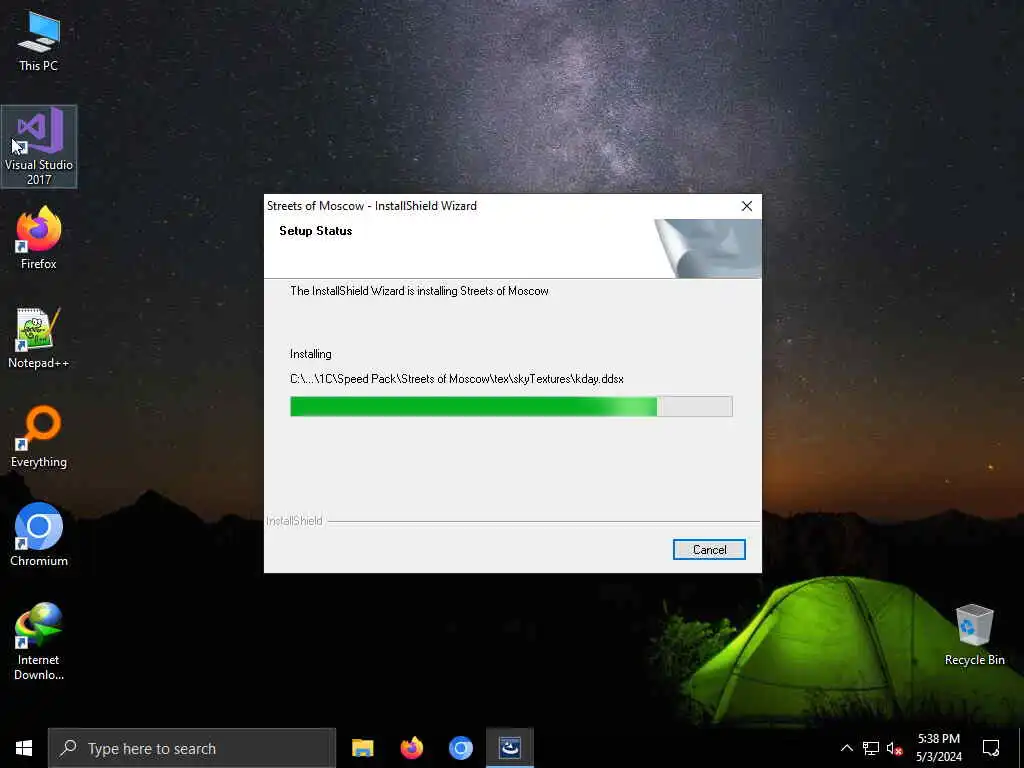Click the 'Setup Status' heading
Image resolution: width=1024 pixels, height=768 pixels.
(315, 231)
